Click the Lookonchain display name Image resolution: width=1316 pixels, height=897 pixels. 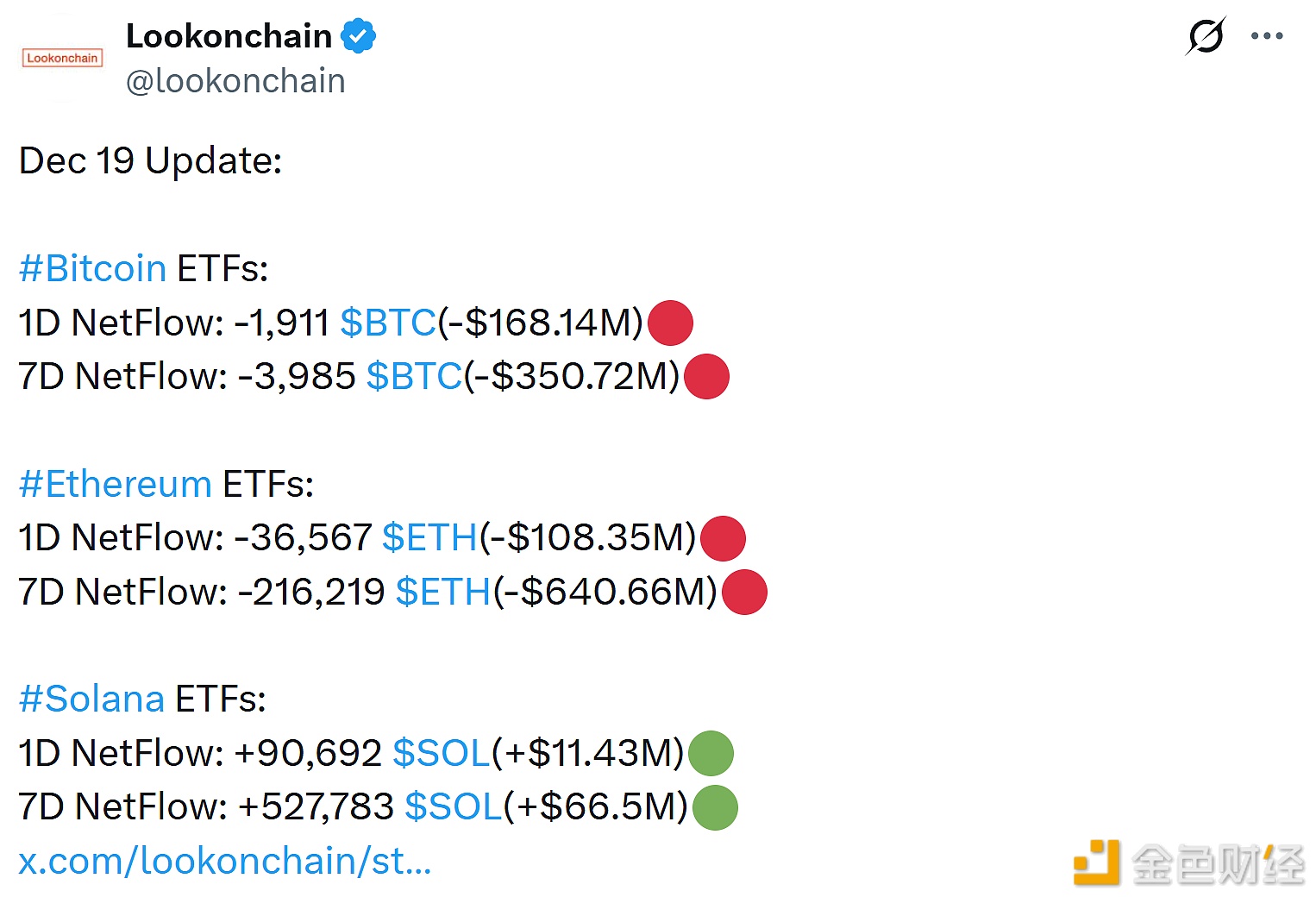point(229,36)
